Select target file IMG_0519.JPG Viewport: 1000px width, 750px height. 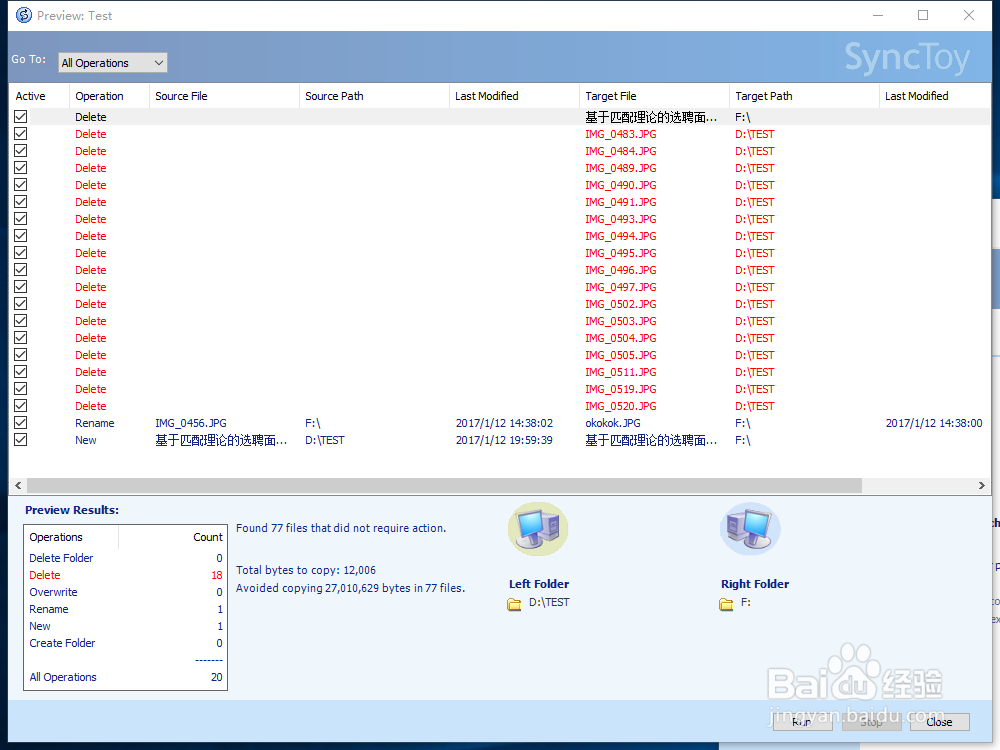tap(621, 389)
